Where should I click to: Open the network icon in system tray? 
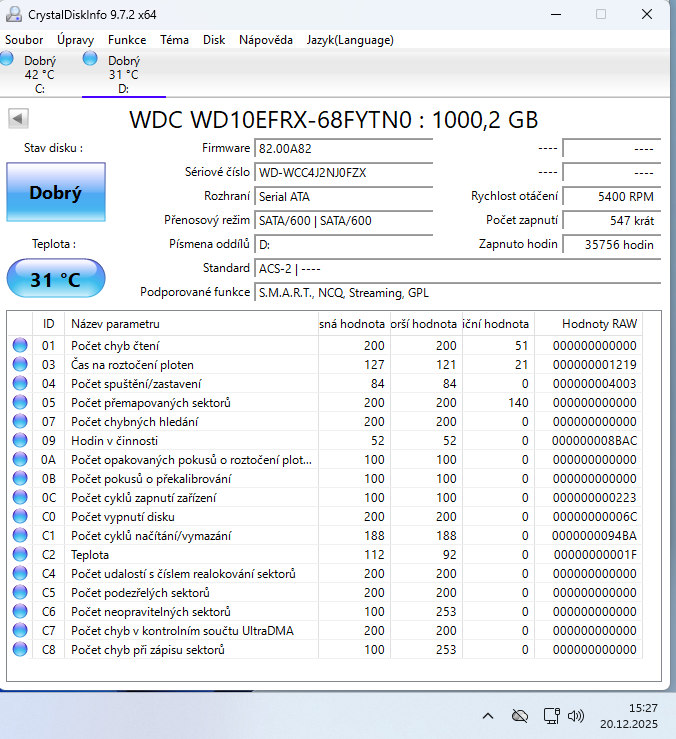click(x=549, y=716)
